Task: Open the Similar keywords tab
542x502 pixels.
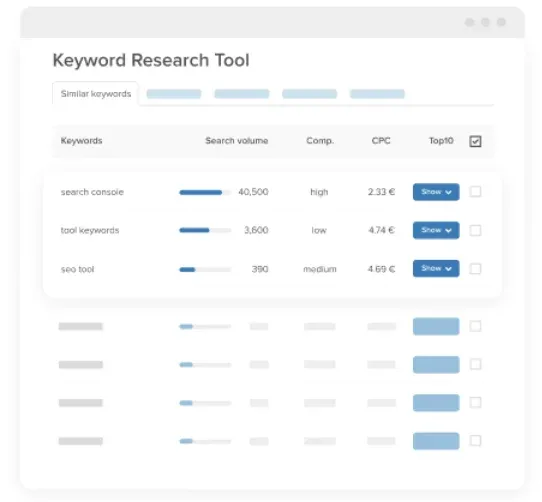Action: pos(96,94)
